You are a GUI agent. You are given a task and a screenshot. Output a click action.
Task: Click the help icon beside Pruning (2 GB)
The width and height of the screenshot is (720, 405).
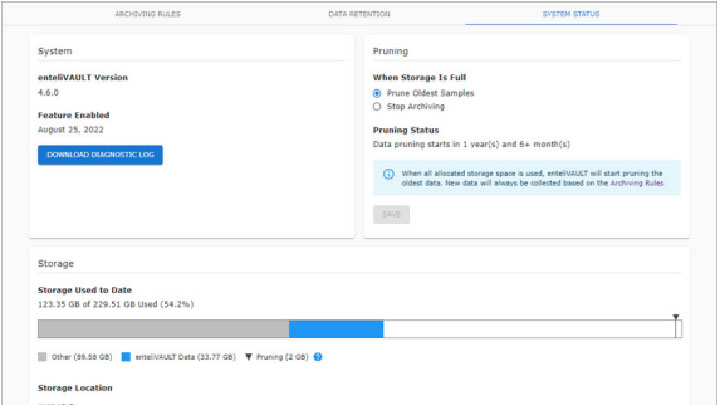(x=318, y=356)
